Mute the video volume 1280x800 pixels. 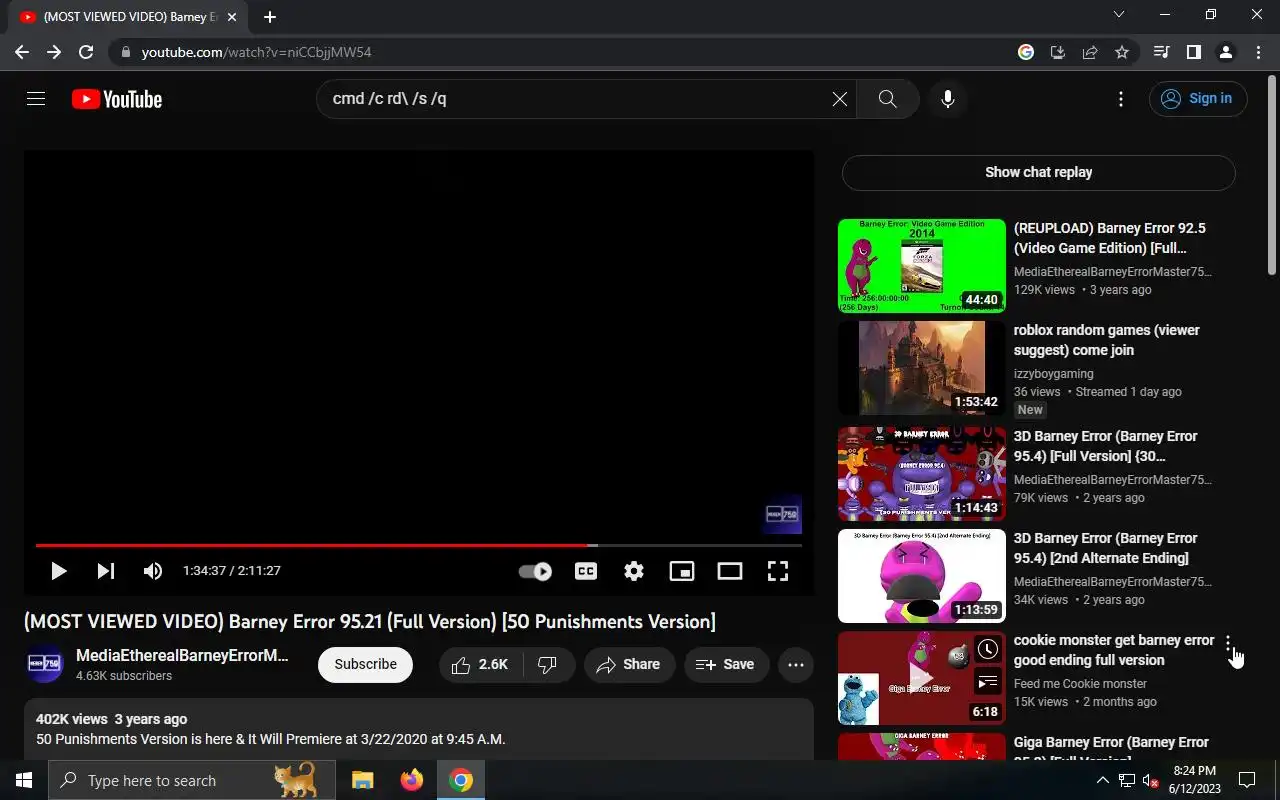[152, 571]
